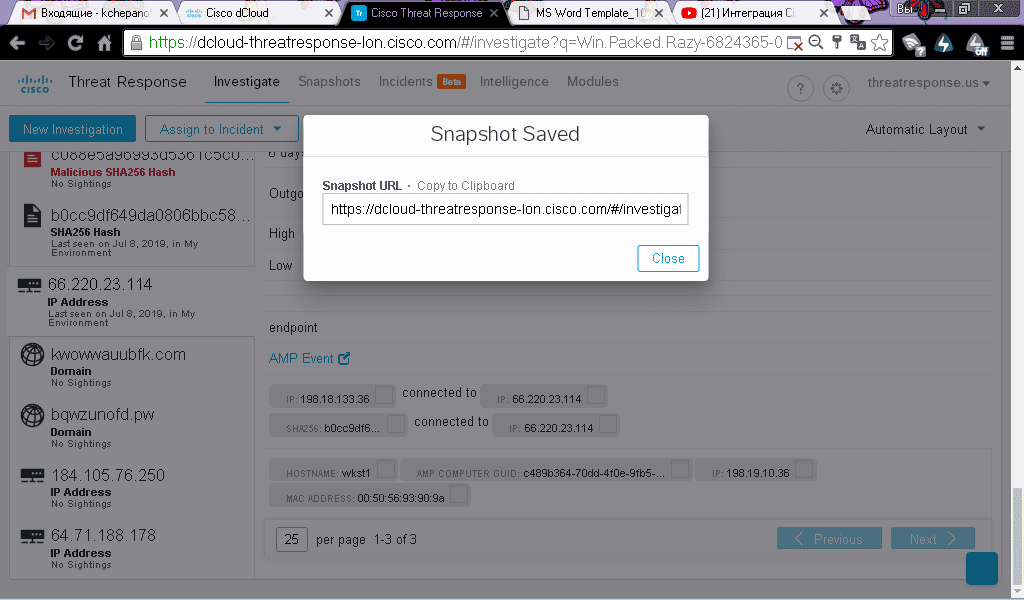Image resolution: width=1024 pixels, height=600 pixels.
Task: Click the browser forward arrow
Action: point(46,43)
